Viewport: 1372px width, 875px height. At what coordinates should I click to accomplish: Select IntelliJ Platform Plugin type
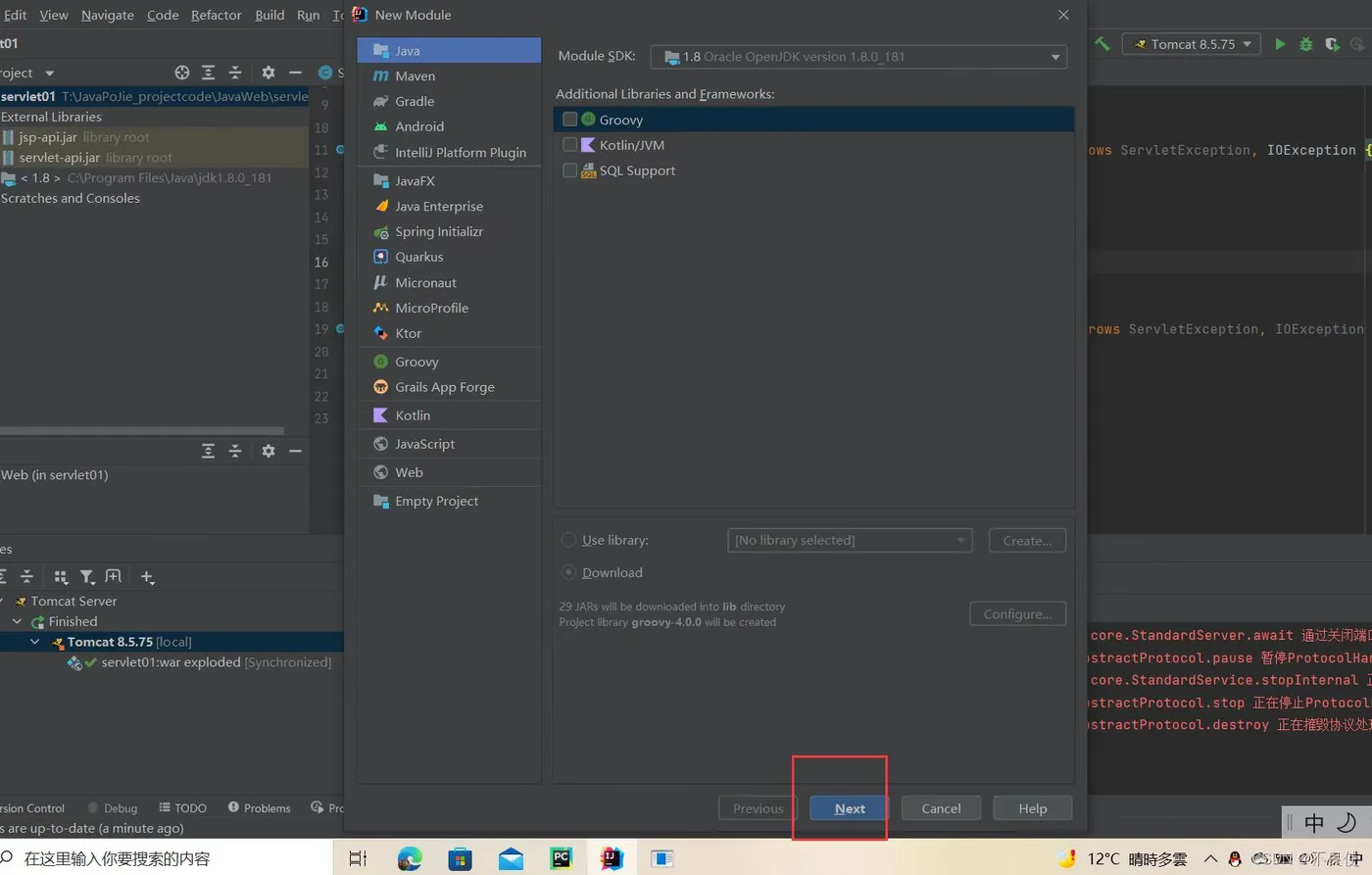pyautogui.click(x=449, y=152)
